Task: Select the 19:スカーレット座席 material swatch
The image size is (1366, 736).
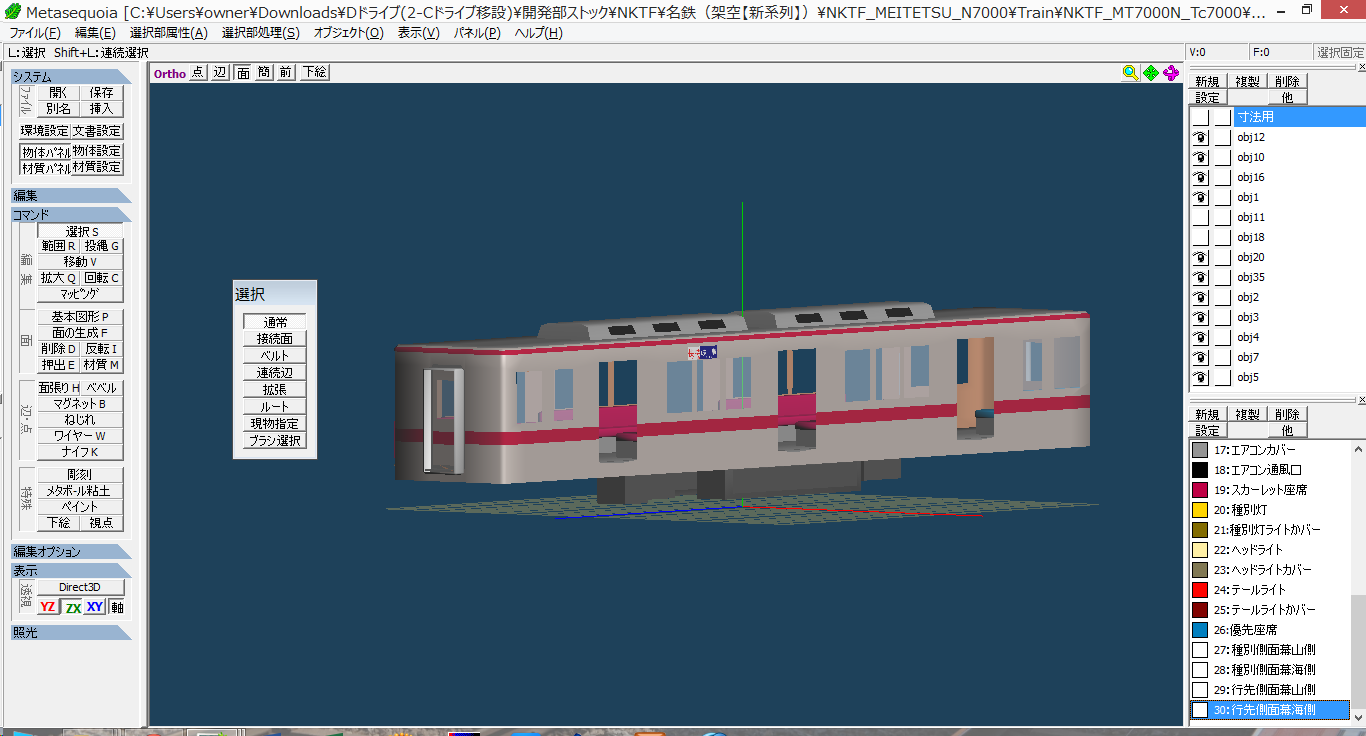Action: coord(1200,490)
